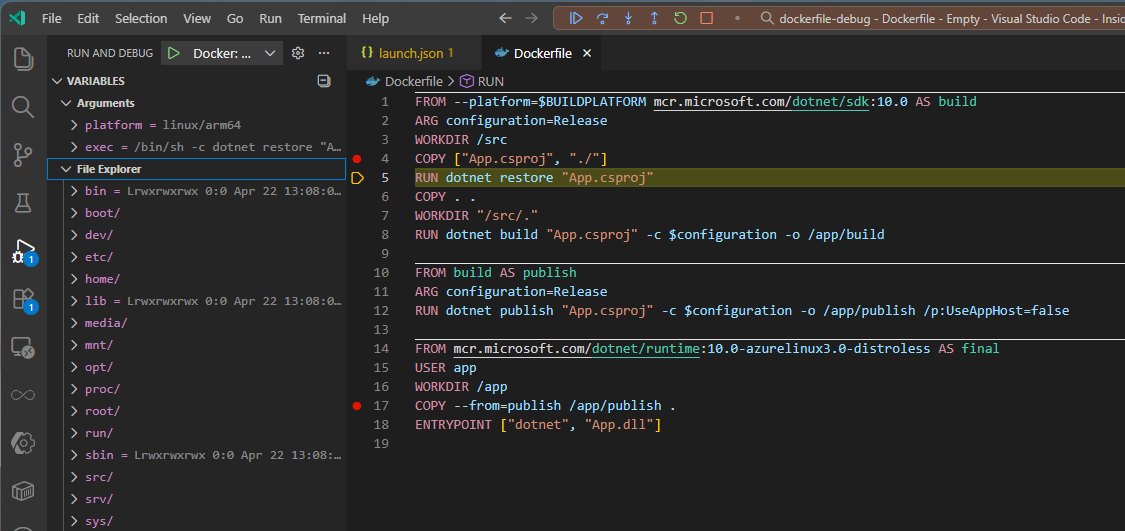The width and height of the screenshot is (1125, 531).
Task: Open launch.json with the gear icon
Action: 297,53
